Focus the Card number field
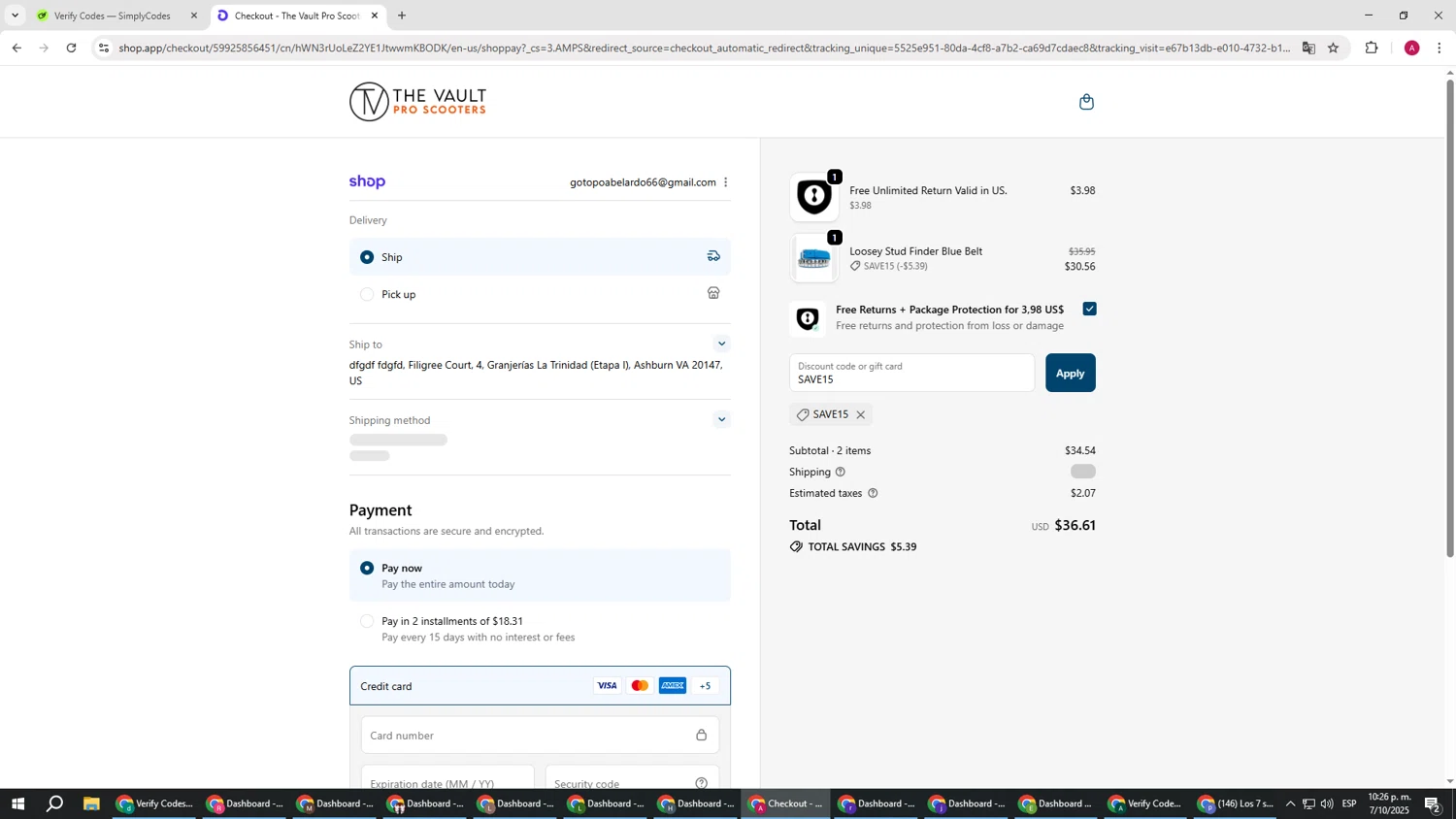The image size is (1456, 819). (540, 735)
